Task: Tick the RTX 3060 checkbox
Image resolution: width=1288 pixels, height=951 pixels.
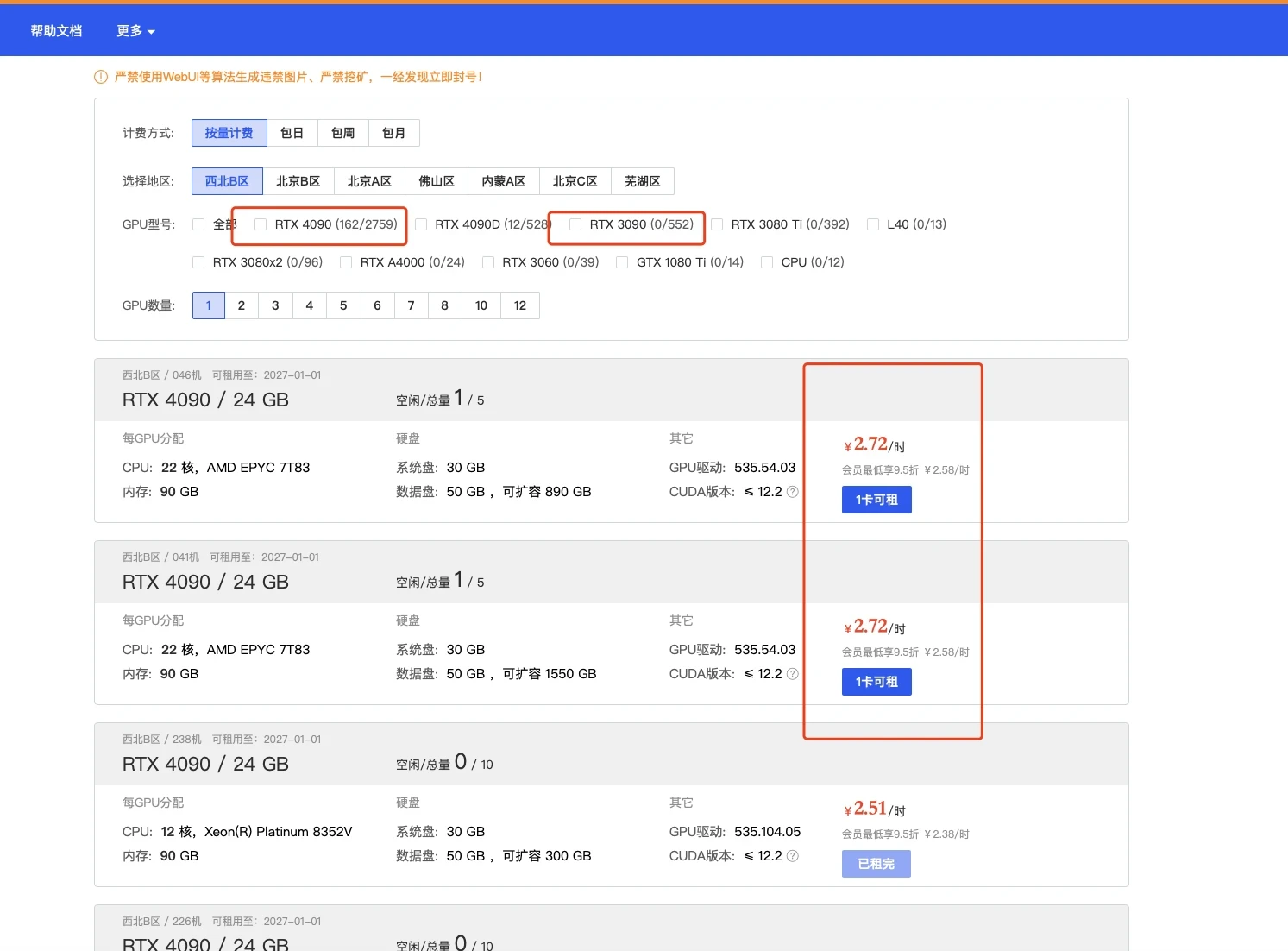Action: point(488,262)
